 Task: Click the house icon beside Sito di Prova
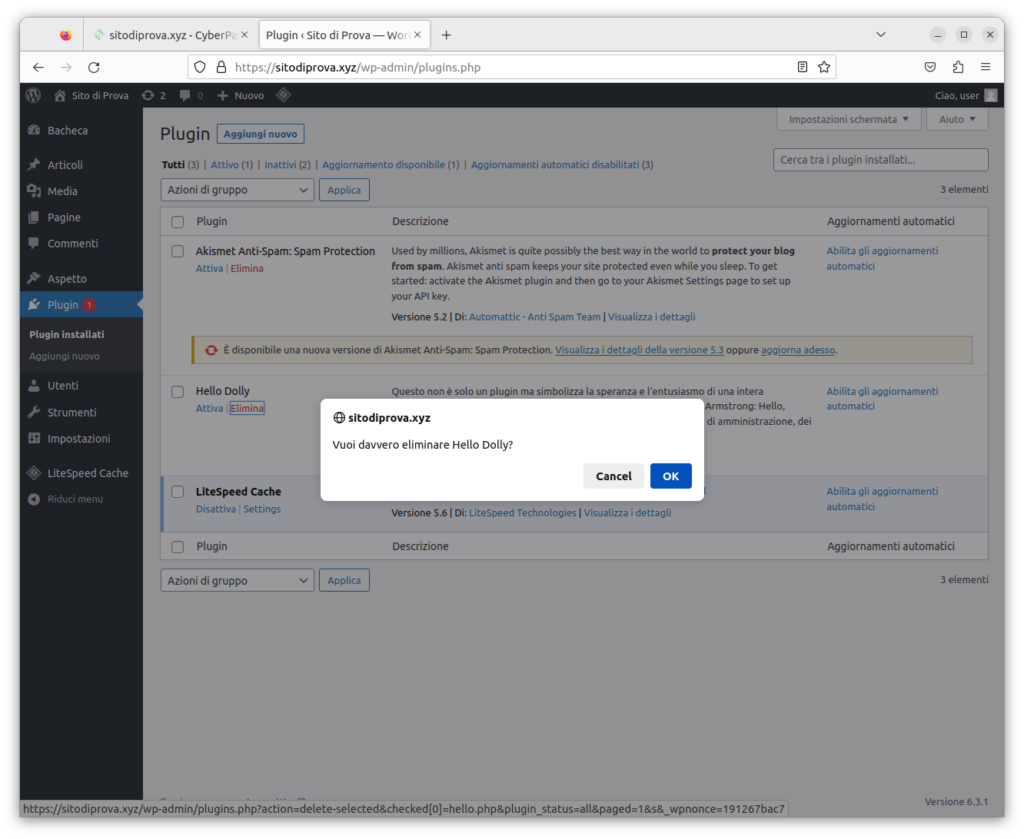point(59,95)
